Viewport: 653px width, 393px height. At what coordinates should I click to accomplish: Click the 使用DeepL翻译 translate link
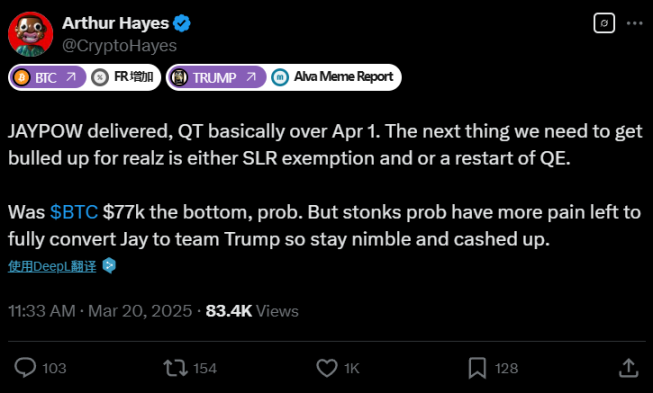click(x=52, y=266)
